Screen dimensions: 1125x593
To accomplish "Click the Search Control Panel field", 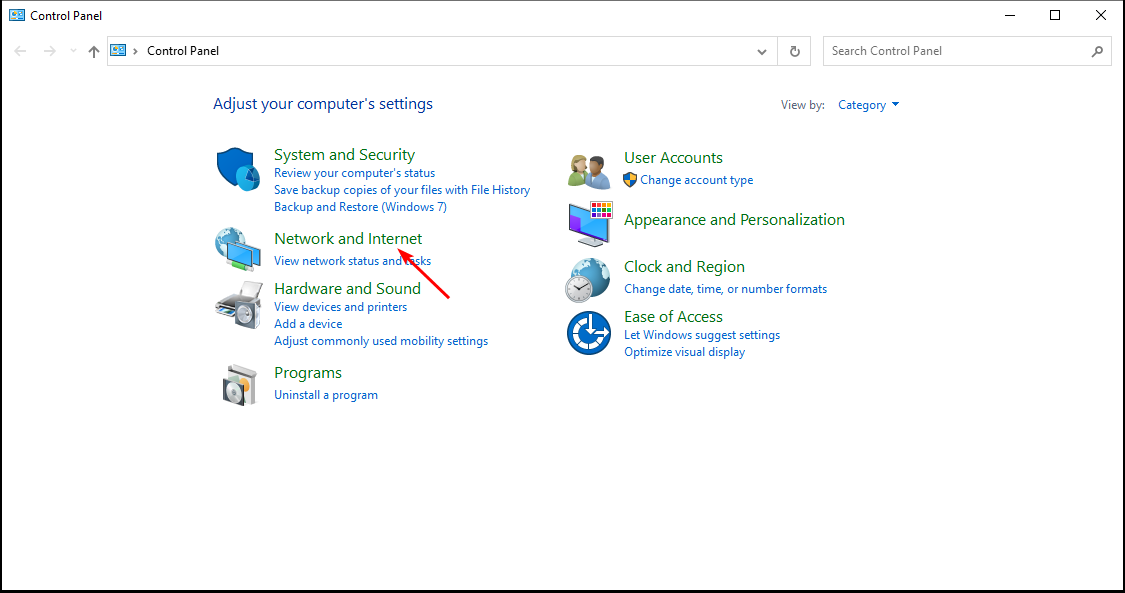I will point(955,51).
